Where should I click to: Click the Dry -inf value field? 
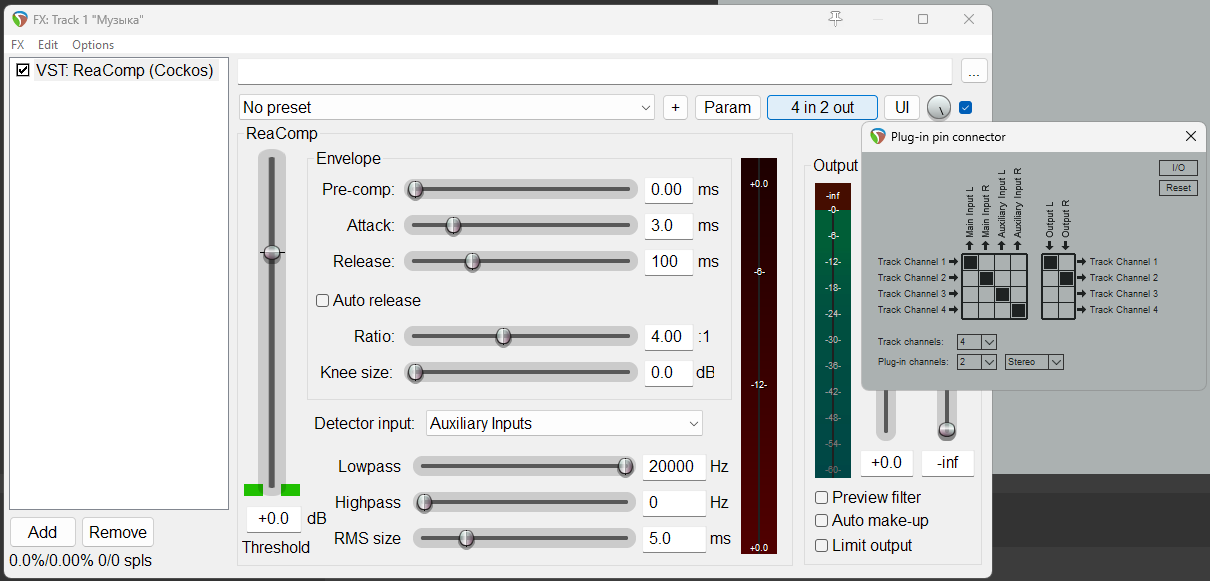[x=947, y=462]
